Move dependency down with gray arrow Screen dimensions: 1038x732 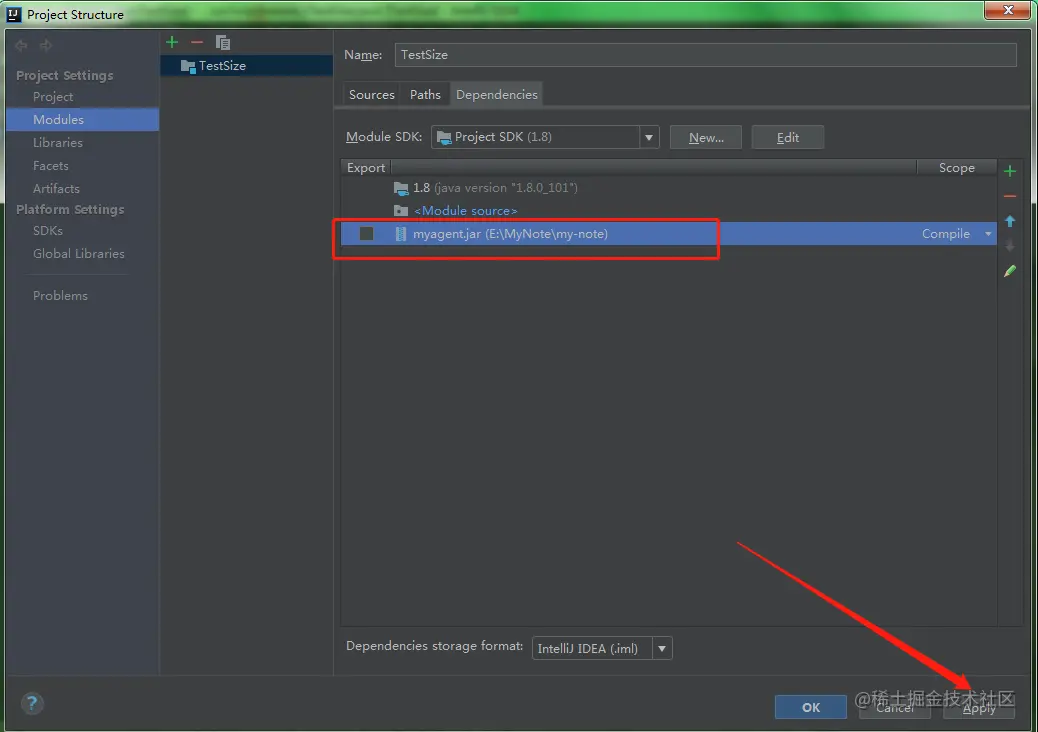[x=1010, y=246]
